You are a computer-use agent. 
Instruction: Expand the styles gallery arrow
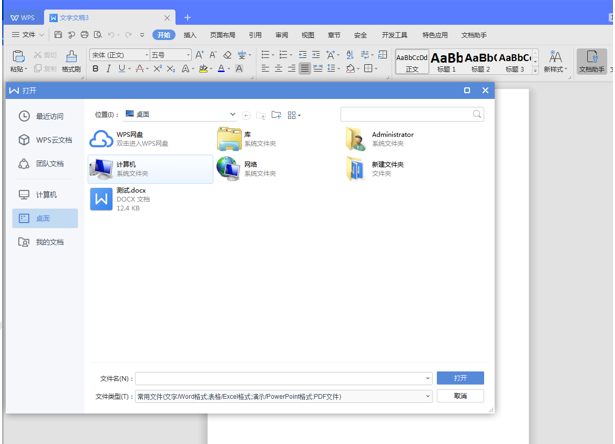[x=535, y=70]
